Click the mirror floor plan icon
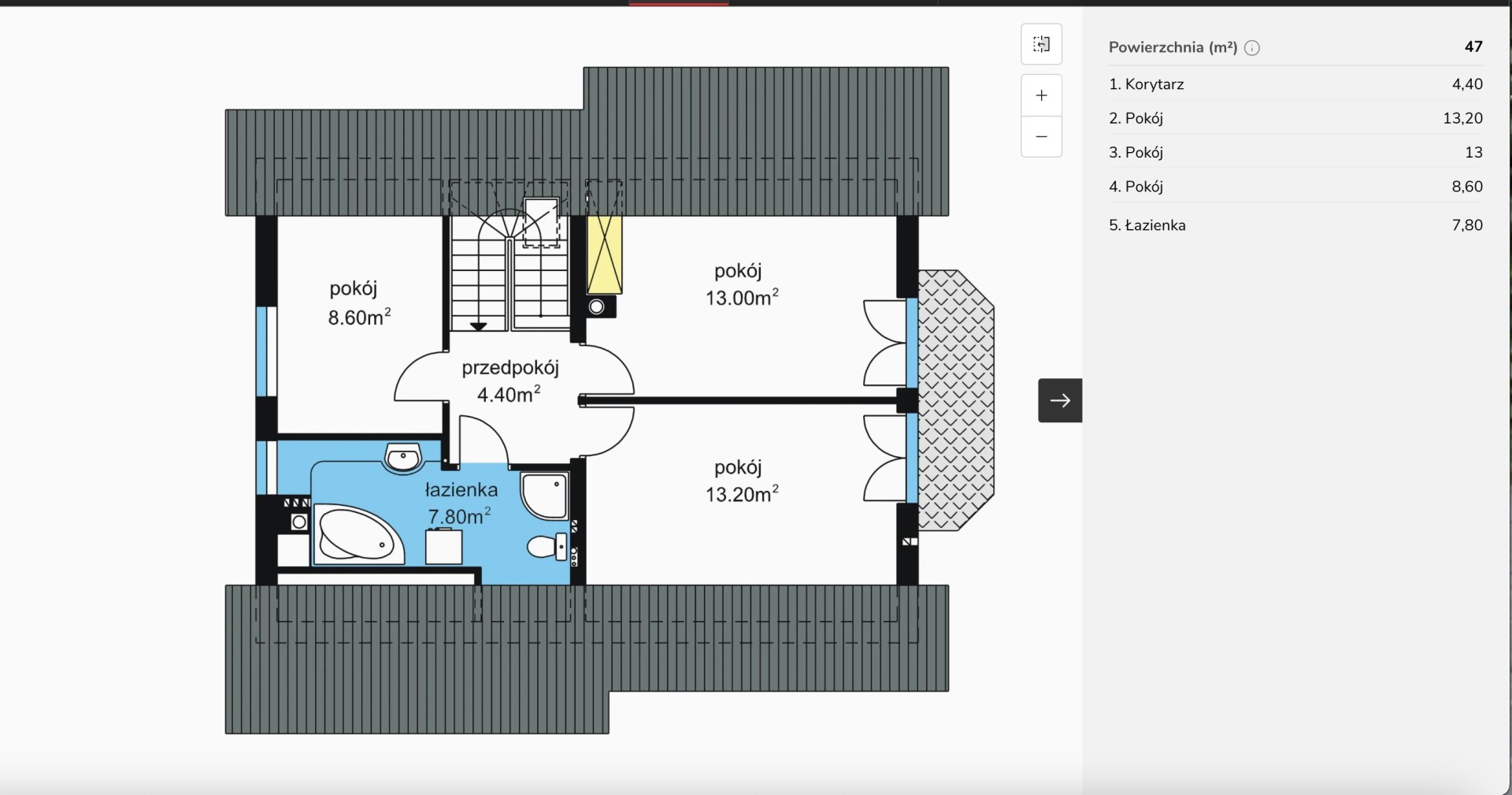The height and width of the screenshot is (795, 1512). (1041, 44)
